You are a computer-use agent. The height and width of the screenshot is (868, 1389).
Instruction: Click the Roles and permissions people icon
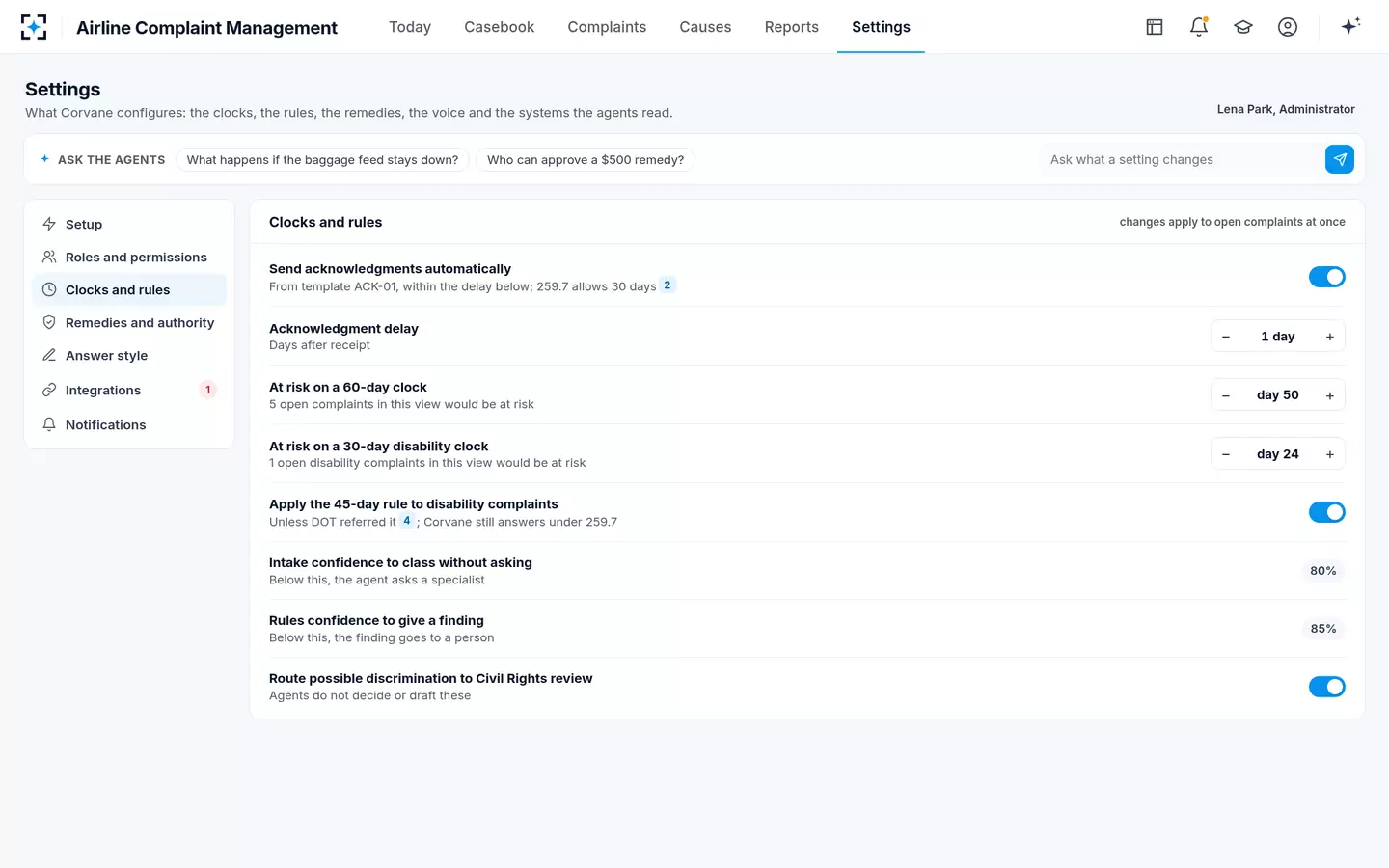tap(49, 257)
